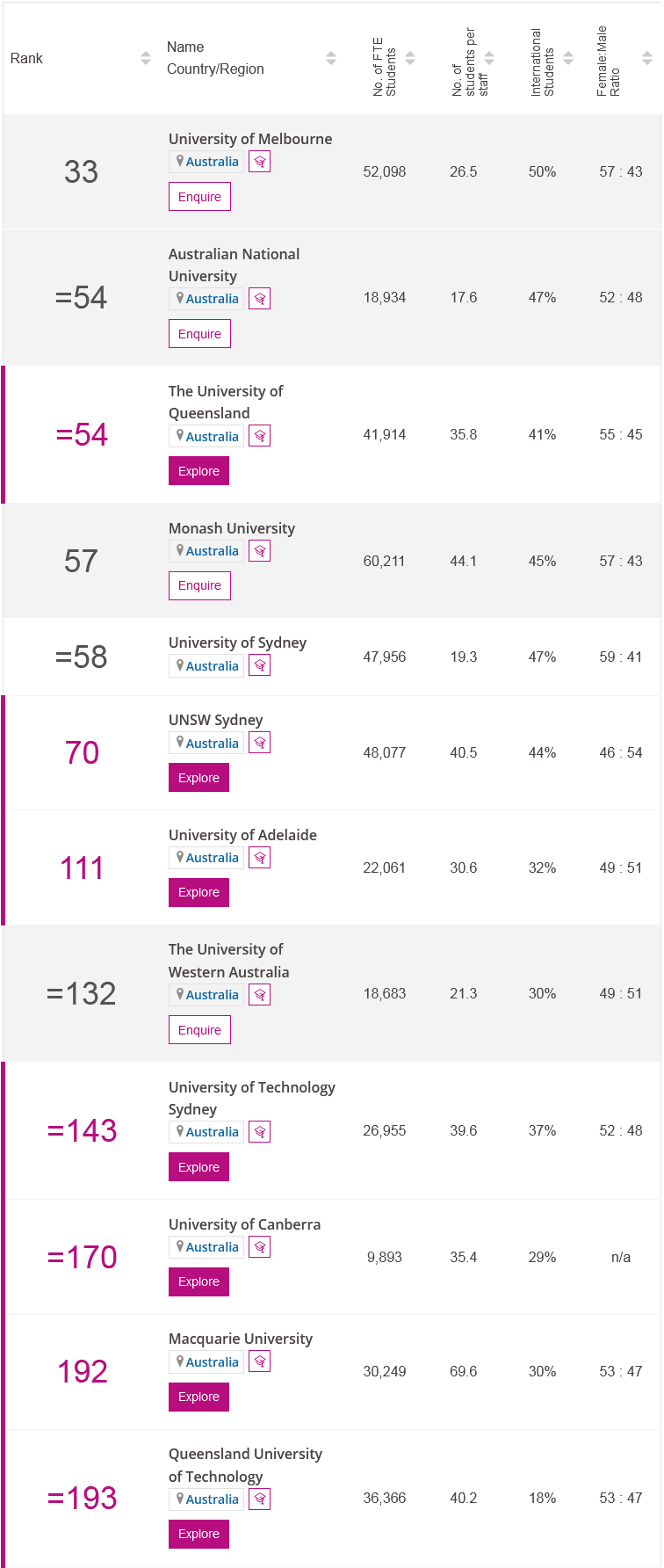The height and width of the screenshot is (1568, 664).
Task: Click graduation cap icon for University of Adelaide
Action: tap(259, 858)
